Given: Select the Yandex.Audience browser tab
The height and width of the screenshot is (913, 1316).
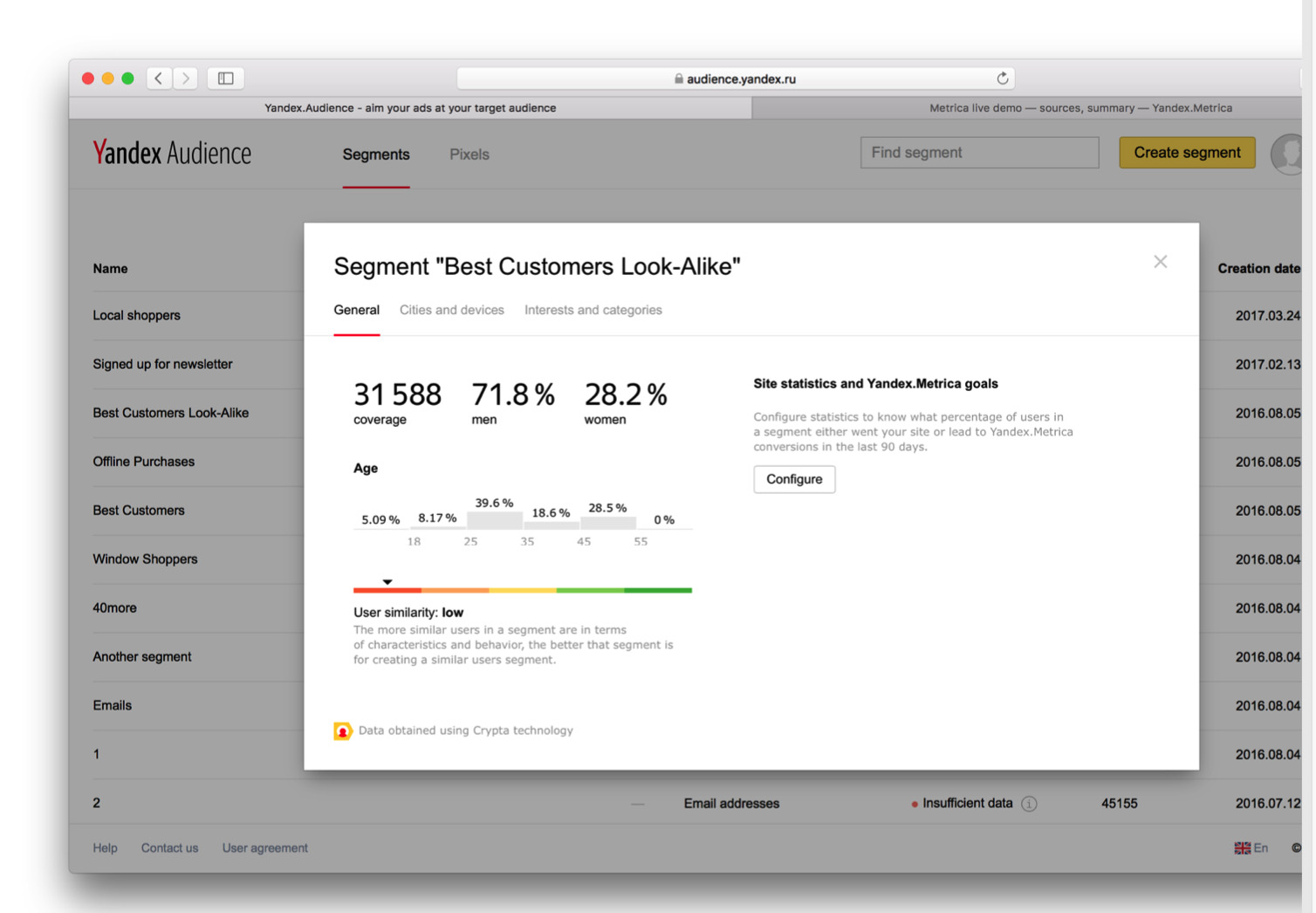Looking at the screenshot, I should 410,108.
